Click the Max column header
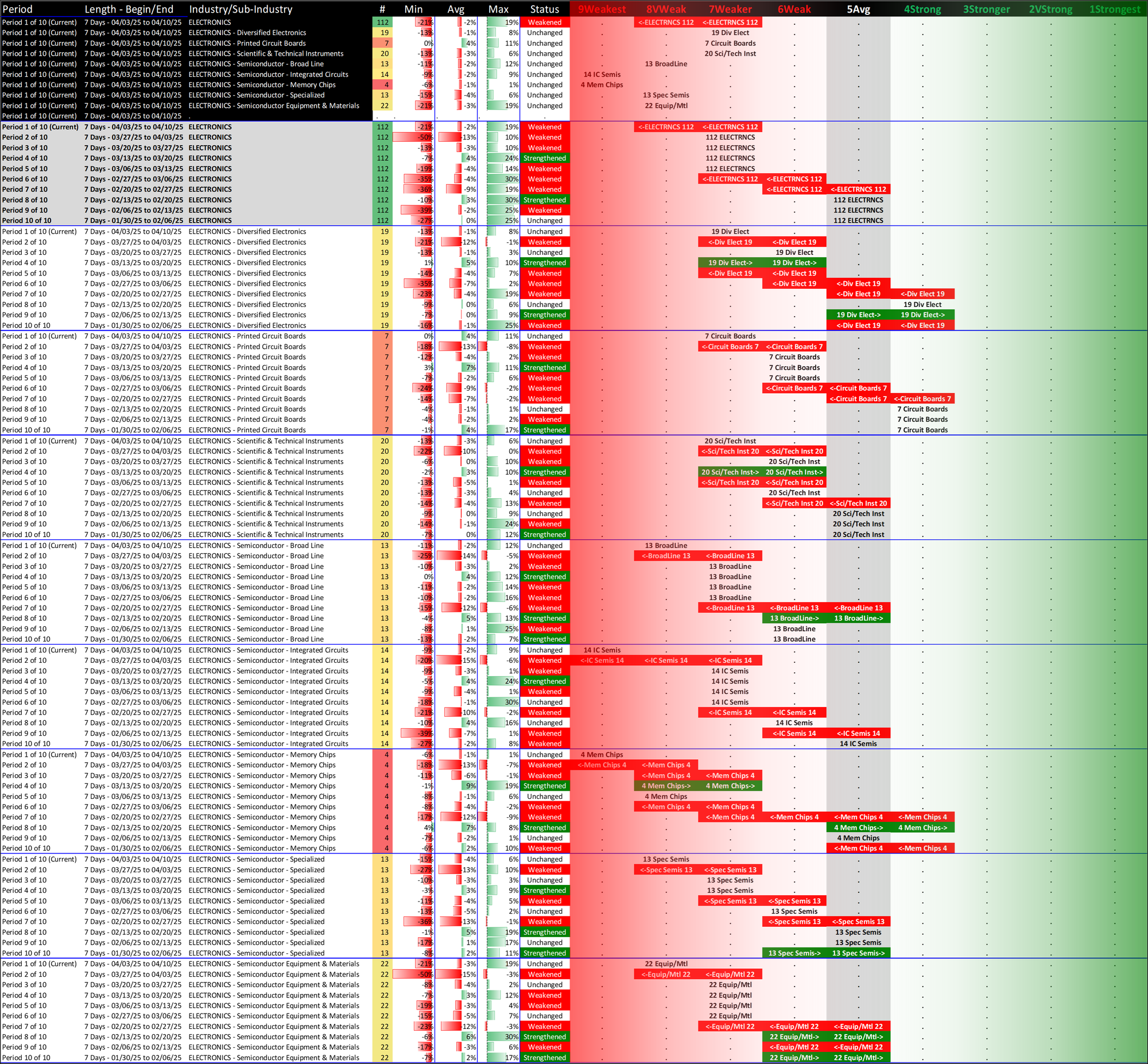Viewport: 1148px width, 1064px height. pyautogui.click(x=498, y=9)
